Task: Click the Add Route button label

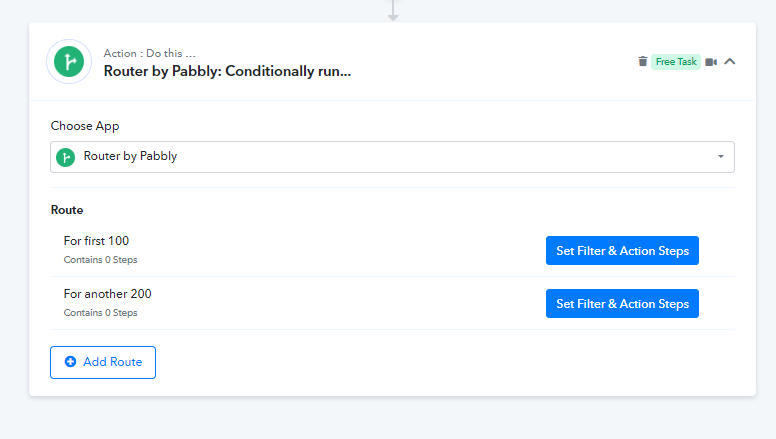Action: pyautogui.click(x=112, y=362)
